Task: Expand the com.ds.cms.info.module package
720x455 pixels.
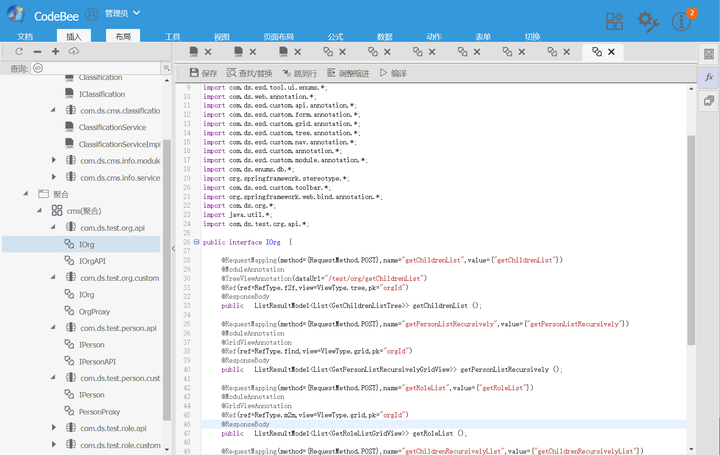Action: tap(55, 161)
